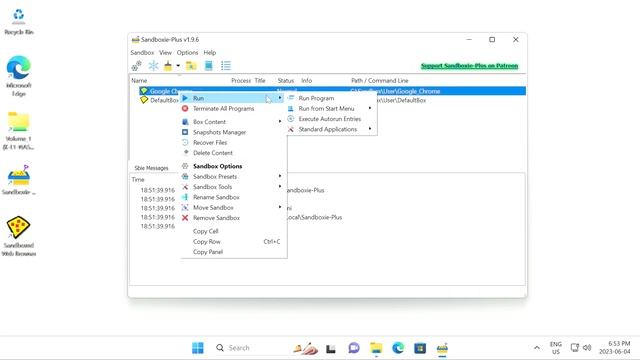Open the Recycle Bin desktop icon
This screenshot has width=640, height=360.
point(19,22)
